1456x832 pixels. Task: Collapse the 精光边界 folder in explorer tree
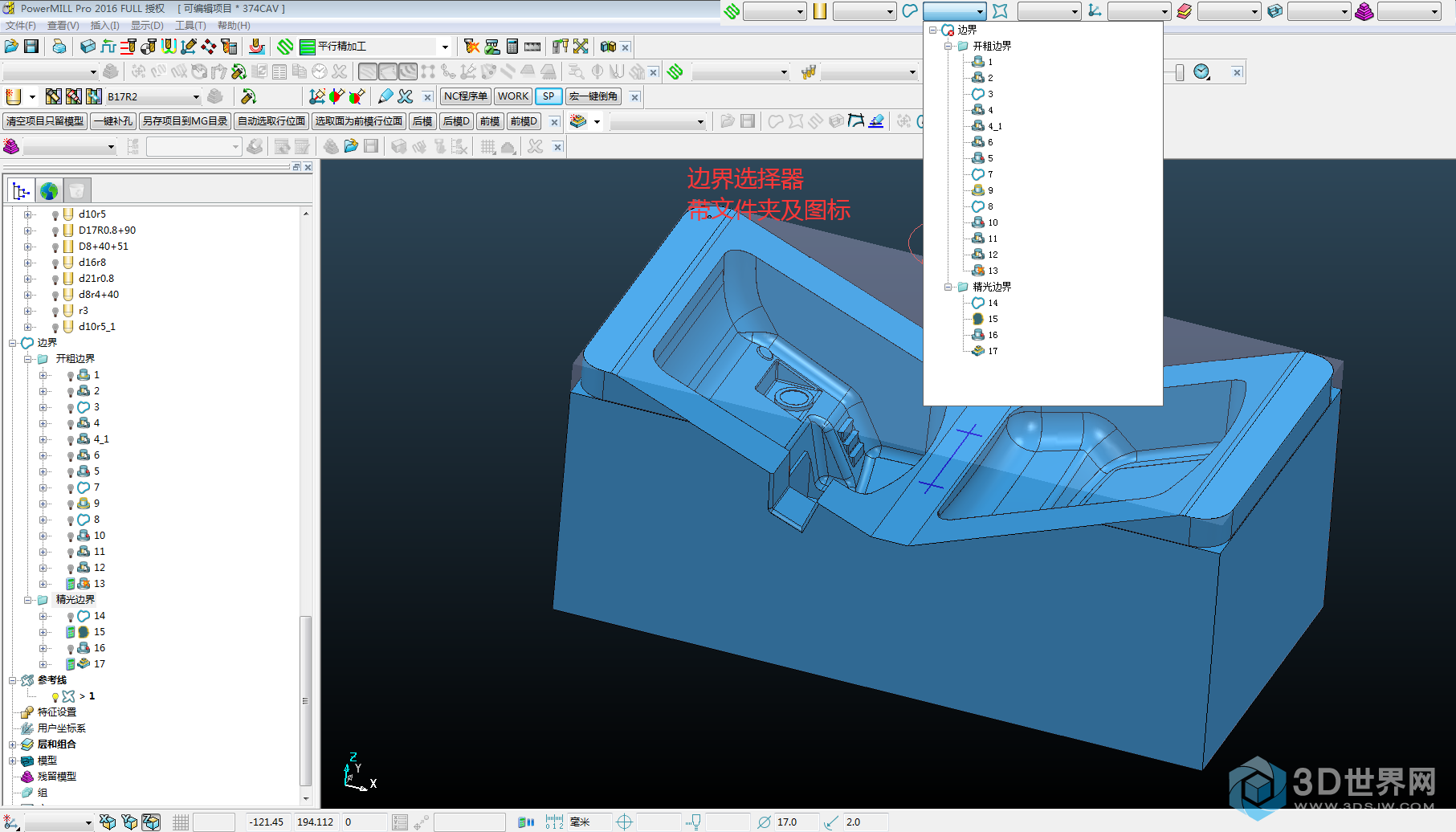[28, 600]
